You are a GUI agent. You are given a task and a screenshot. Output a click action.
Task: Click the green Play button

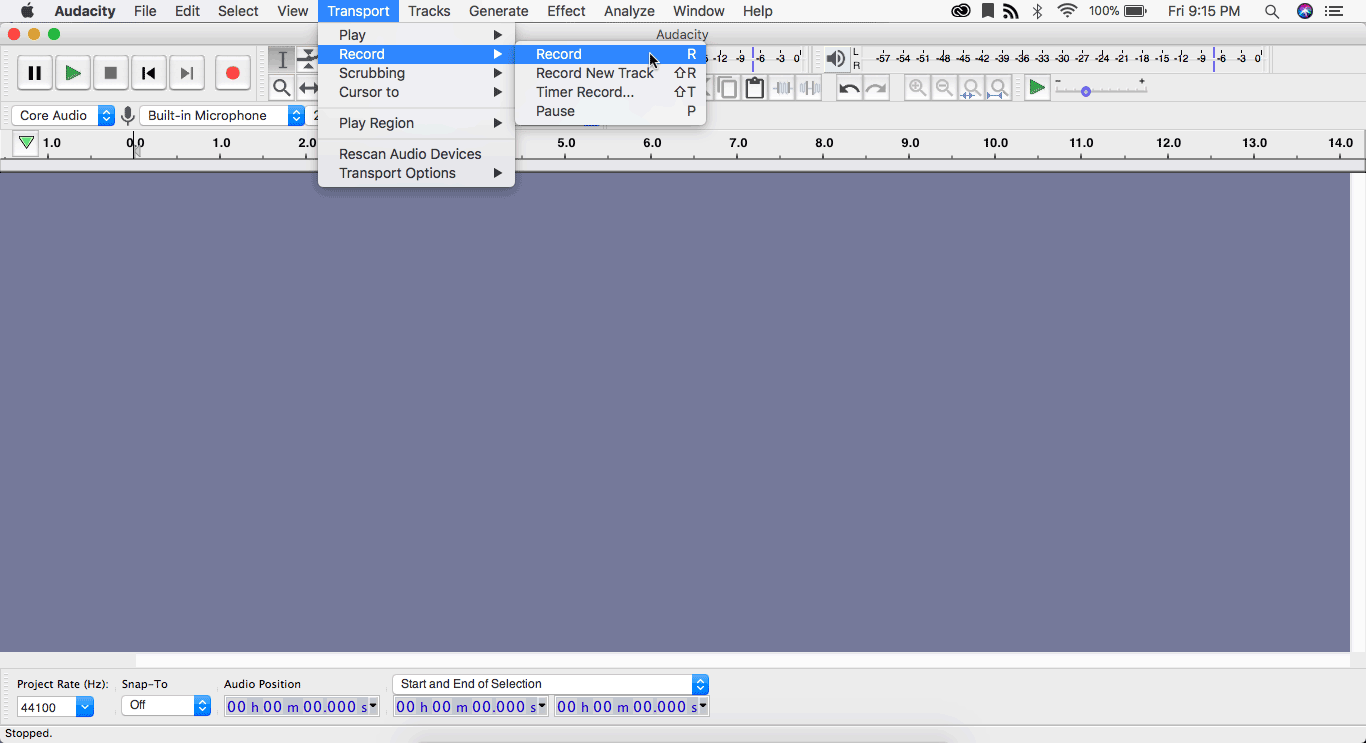(x=72, y=73)
